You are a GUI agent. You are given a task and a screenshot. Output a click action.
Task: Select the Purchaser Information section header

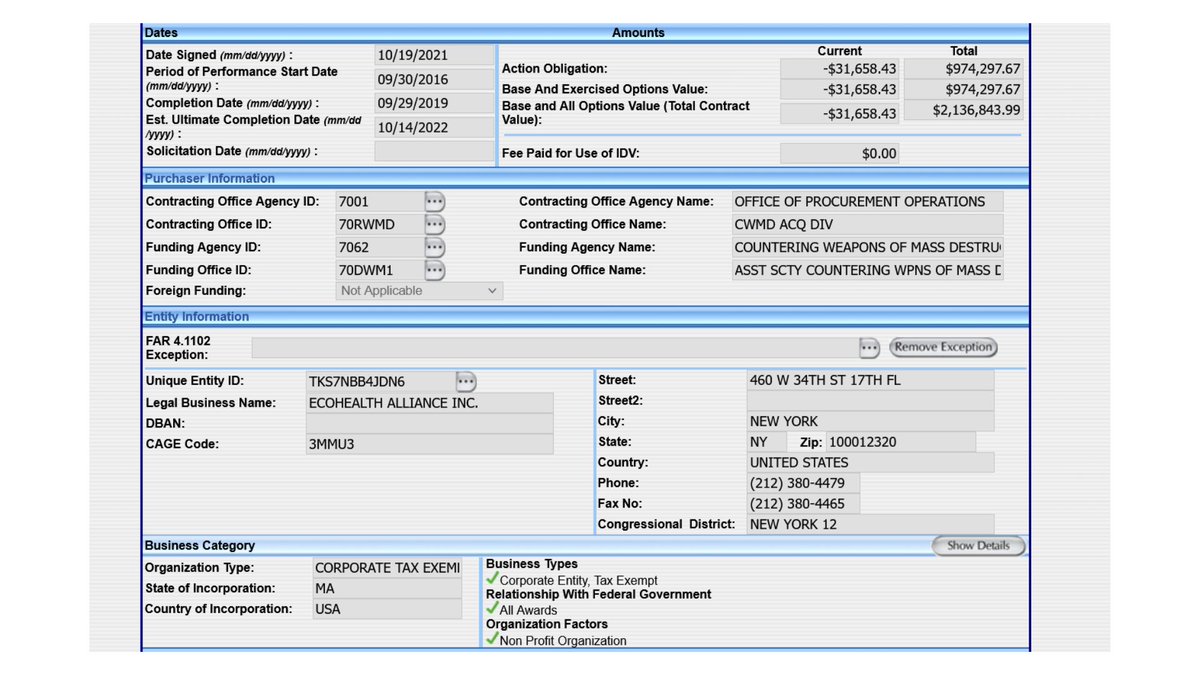[x=210, y=178]
